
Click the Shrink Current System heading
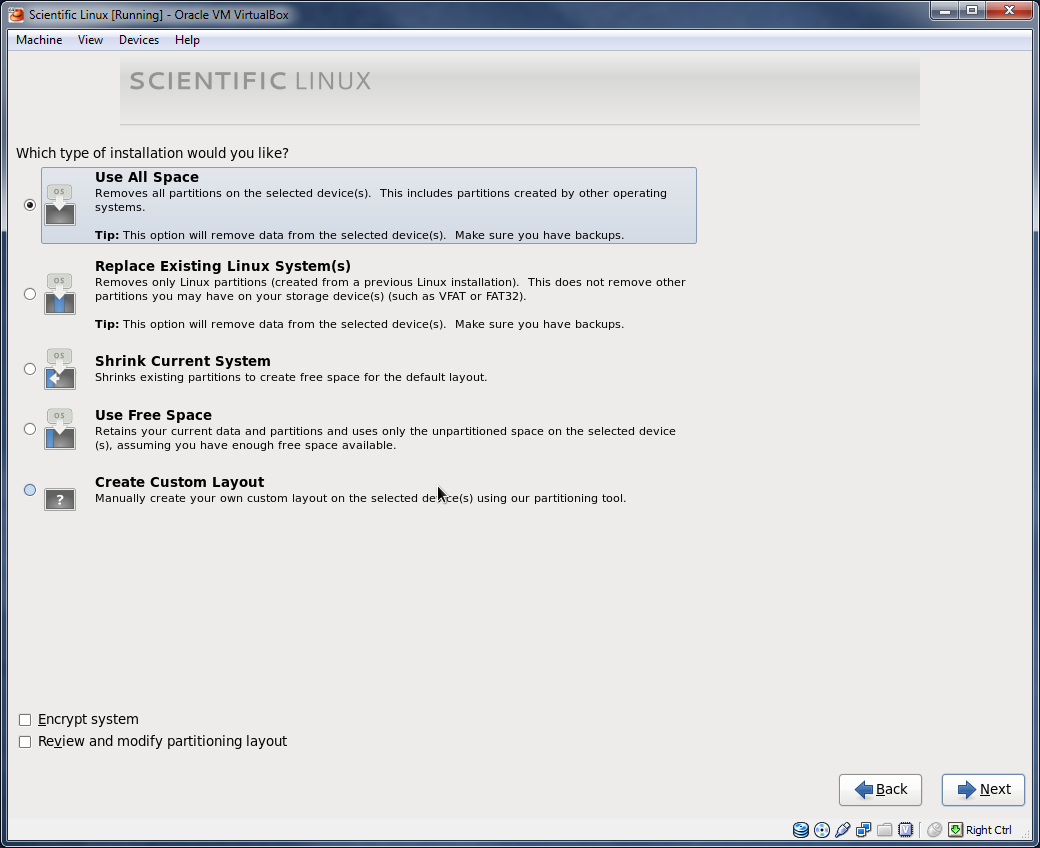(182, 361)
